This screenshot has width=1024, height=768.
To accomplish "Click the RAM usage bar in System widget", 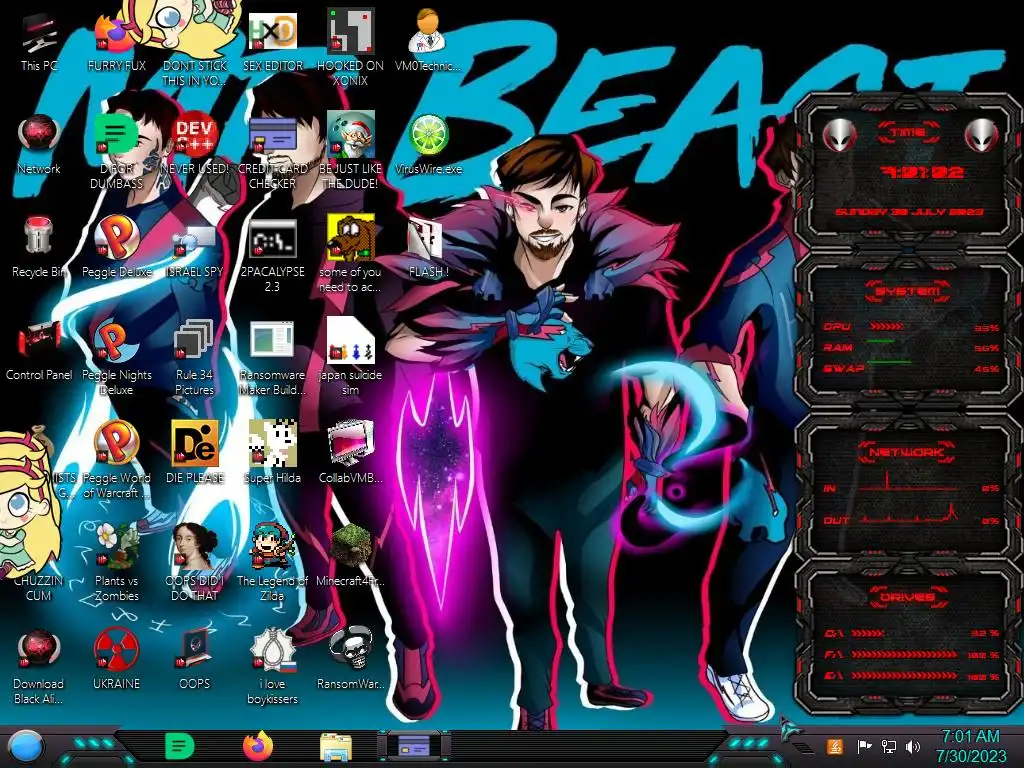I will click(881, 341).
